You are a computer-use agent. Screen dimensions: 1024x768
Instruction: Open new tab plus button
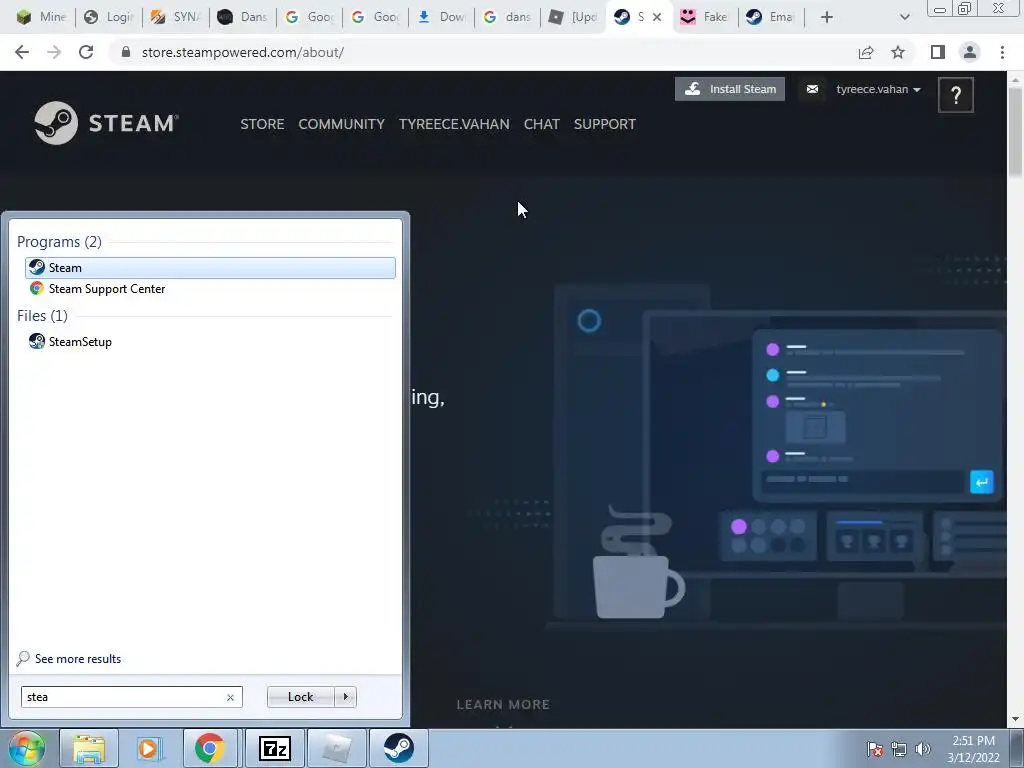[x=827, y=17]
